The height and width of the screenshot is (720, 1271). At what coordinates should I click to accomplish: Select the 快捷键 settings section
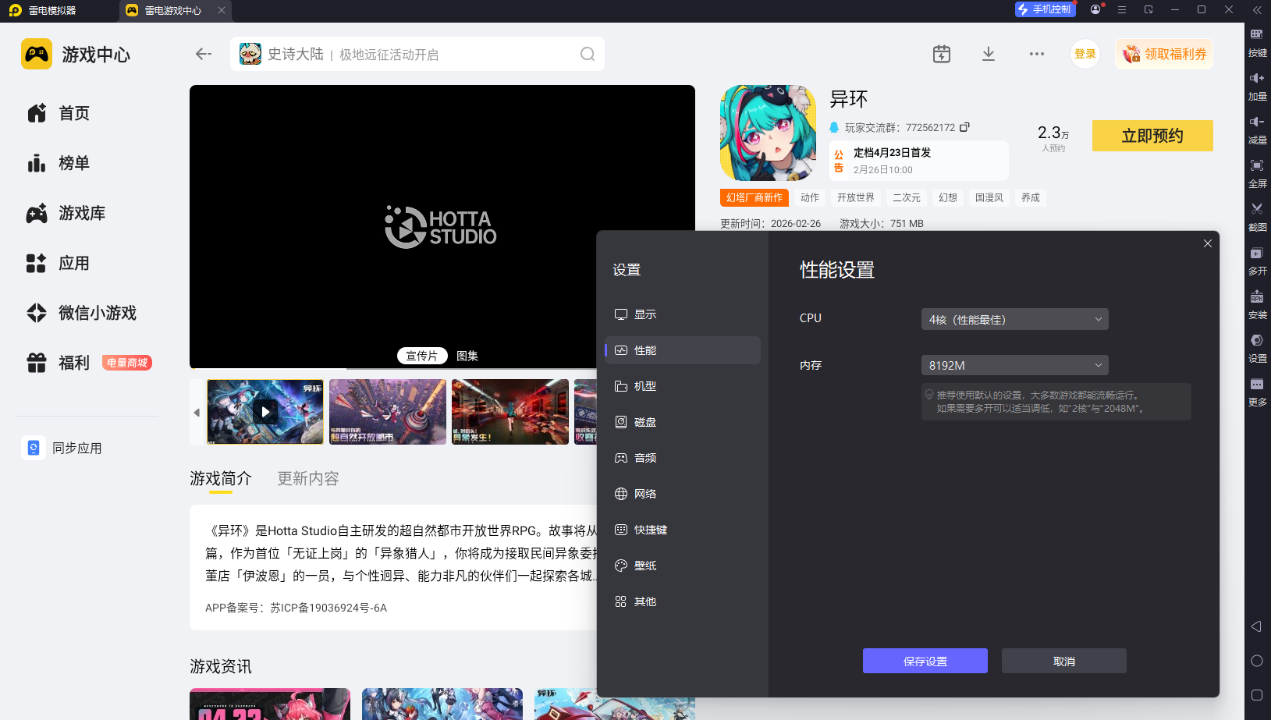coord(649,530)
